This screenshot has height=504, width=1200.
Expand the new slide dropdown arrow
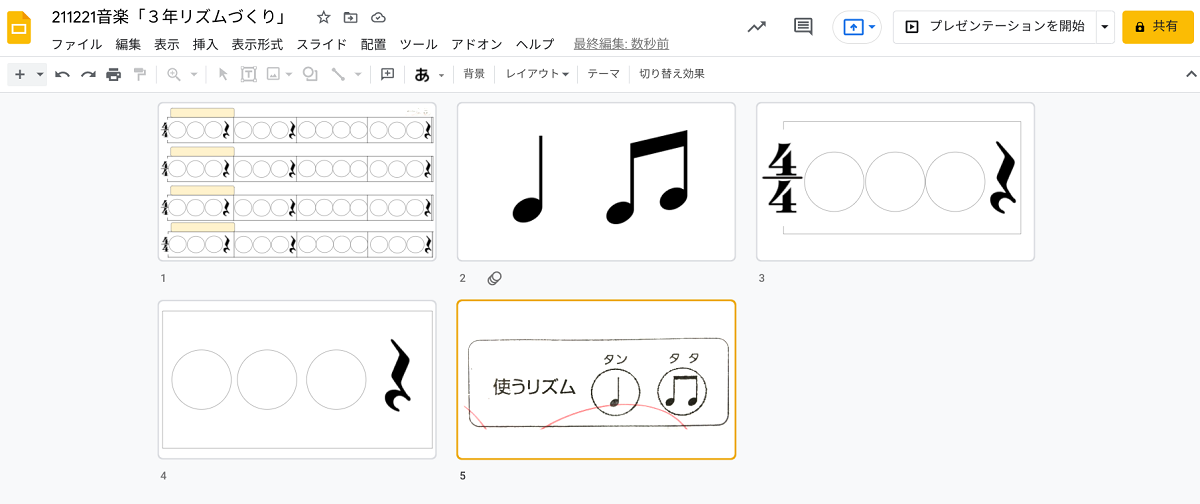point(40,74)
